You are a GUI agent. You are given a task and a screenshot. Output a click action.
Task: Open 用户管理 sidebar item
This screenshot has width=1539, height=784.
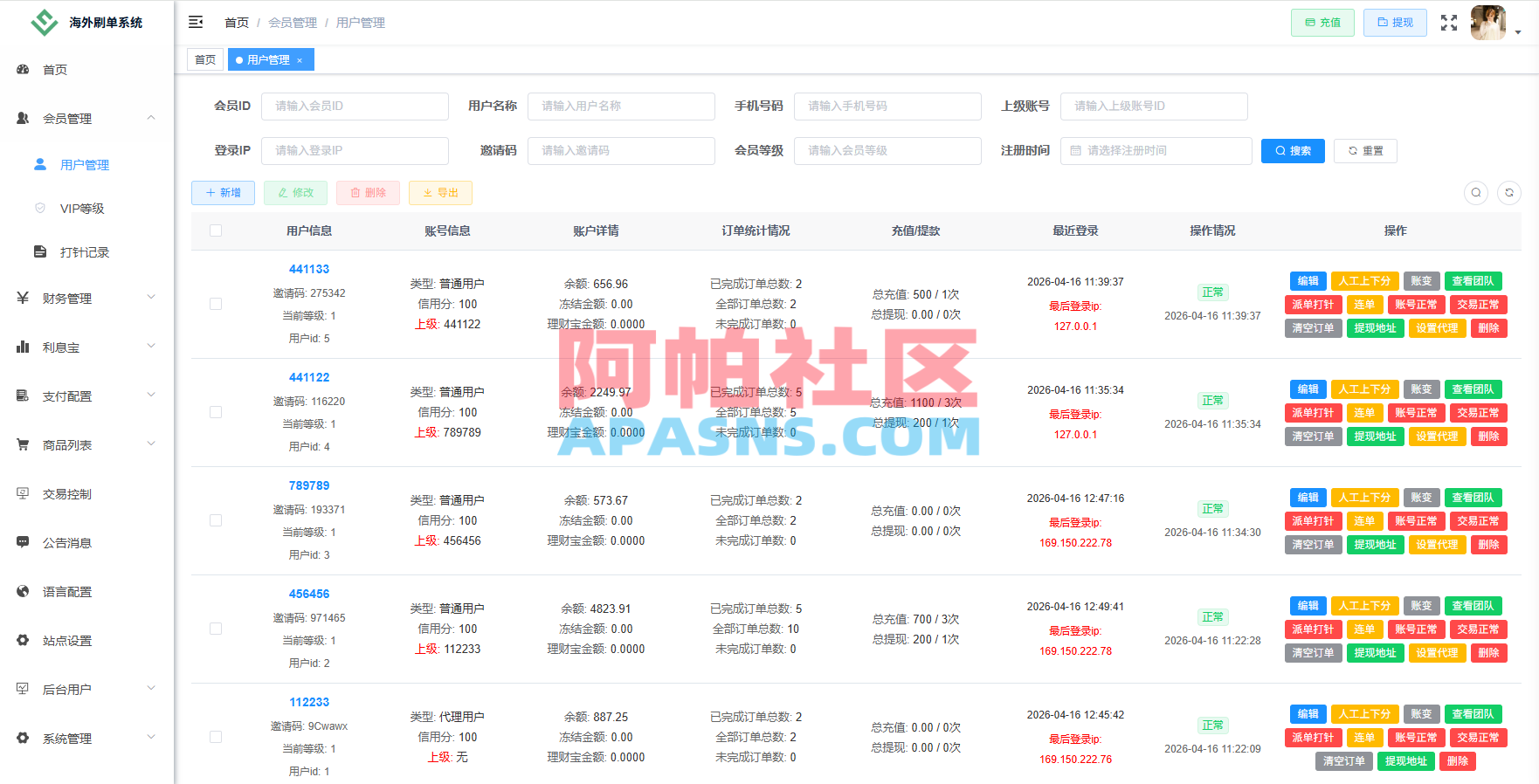pos(86,164)
